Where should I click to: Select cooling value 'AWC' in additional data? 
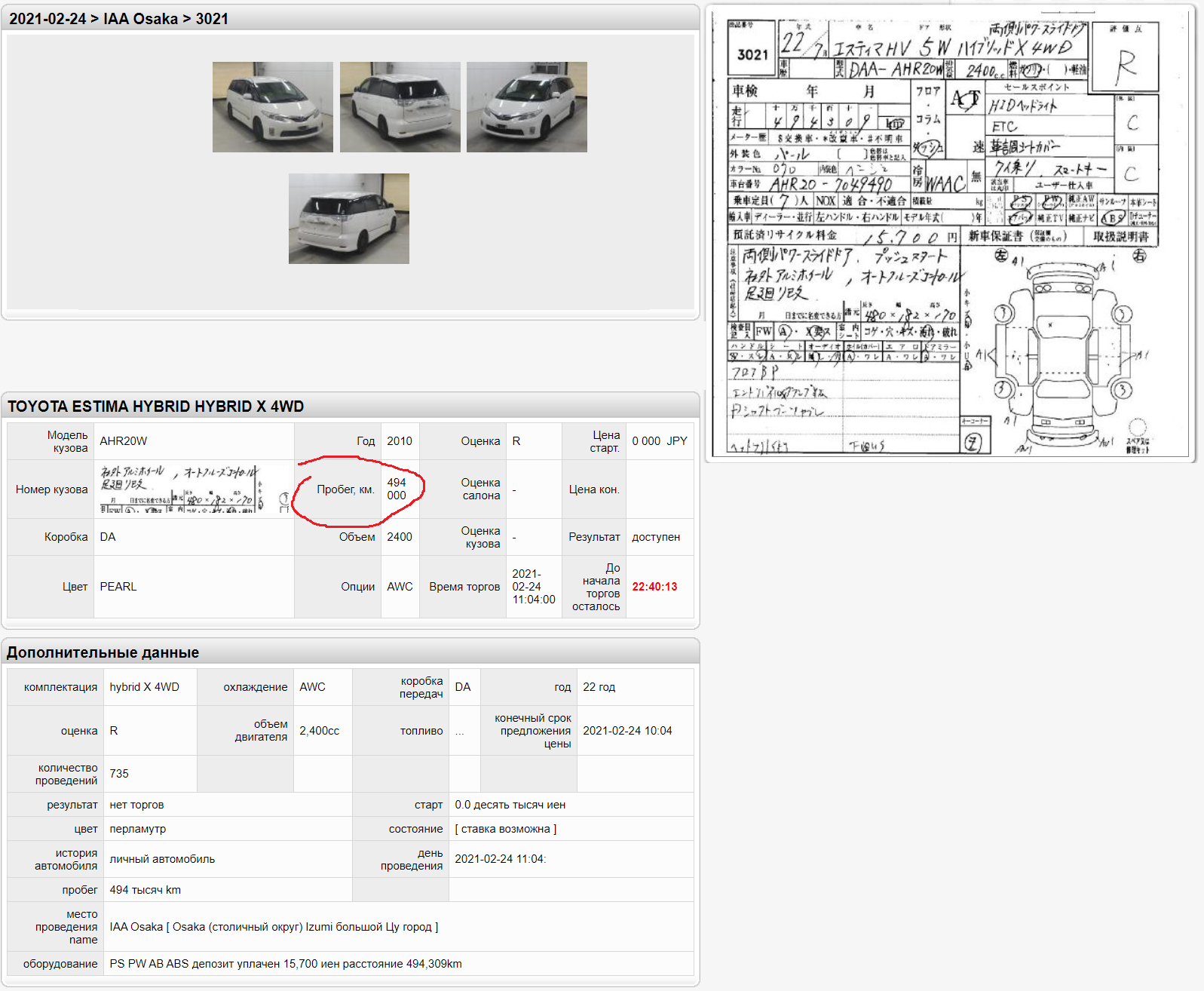pyautogui.click(x=313, y=687)
